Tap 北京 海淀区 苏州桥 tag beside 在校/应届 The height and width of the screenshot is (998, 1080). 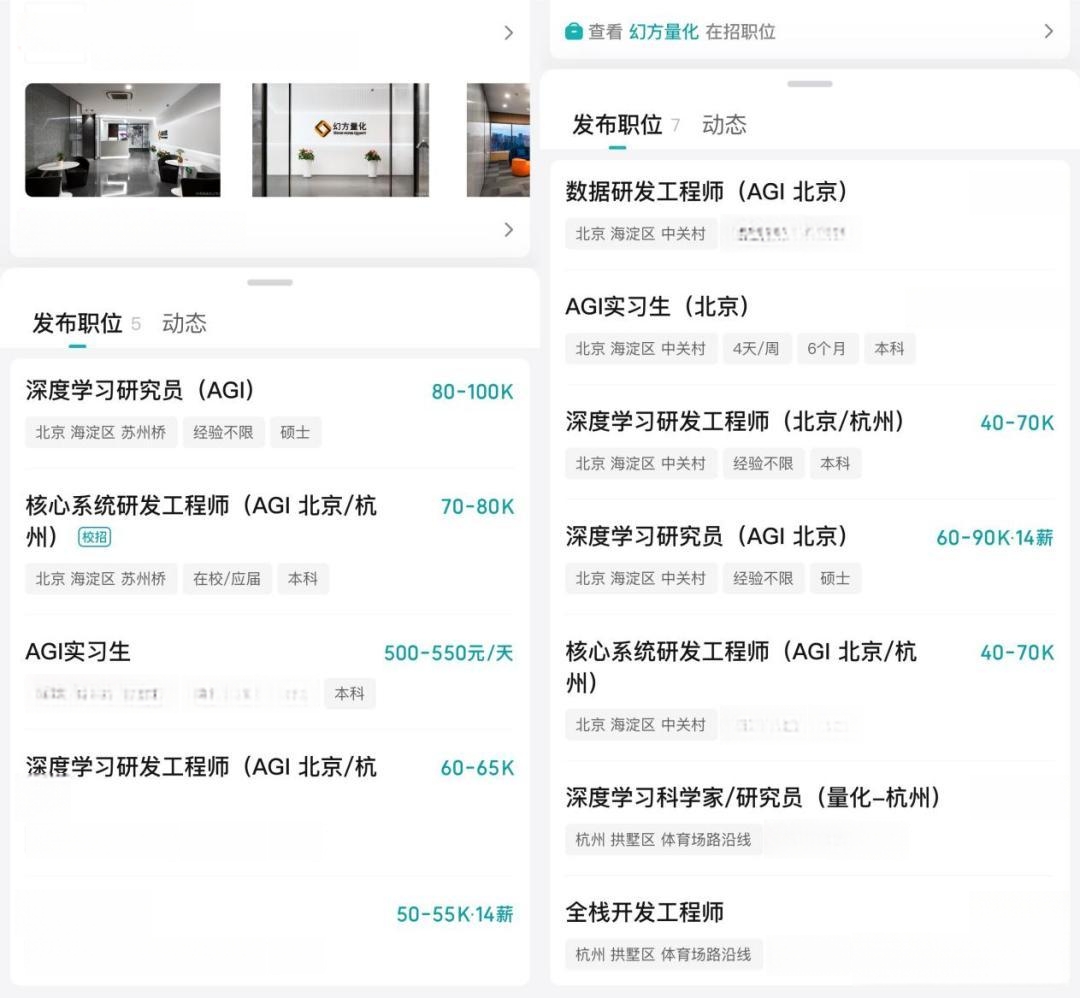point(101,579)
